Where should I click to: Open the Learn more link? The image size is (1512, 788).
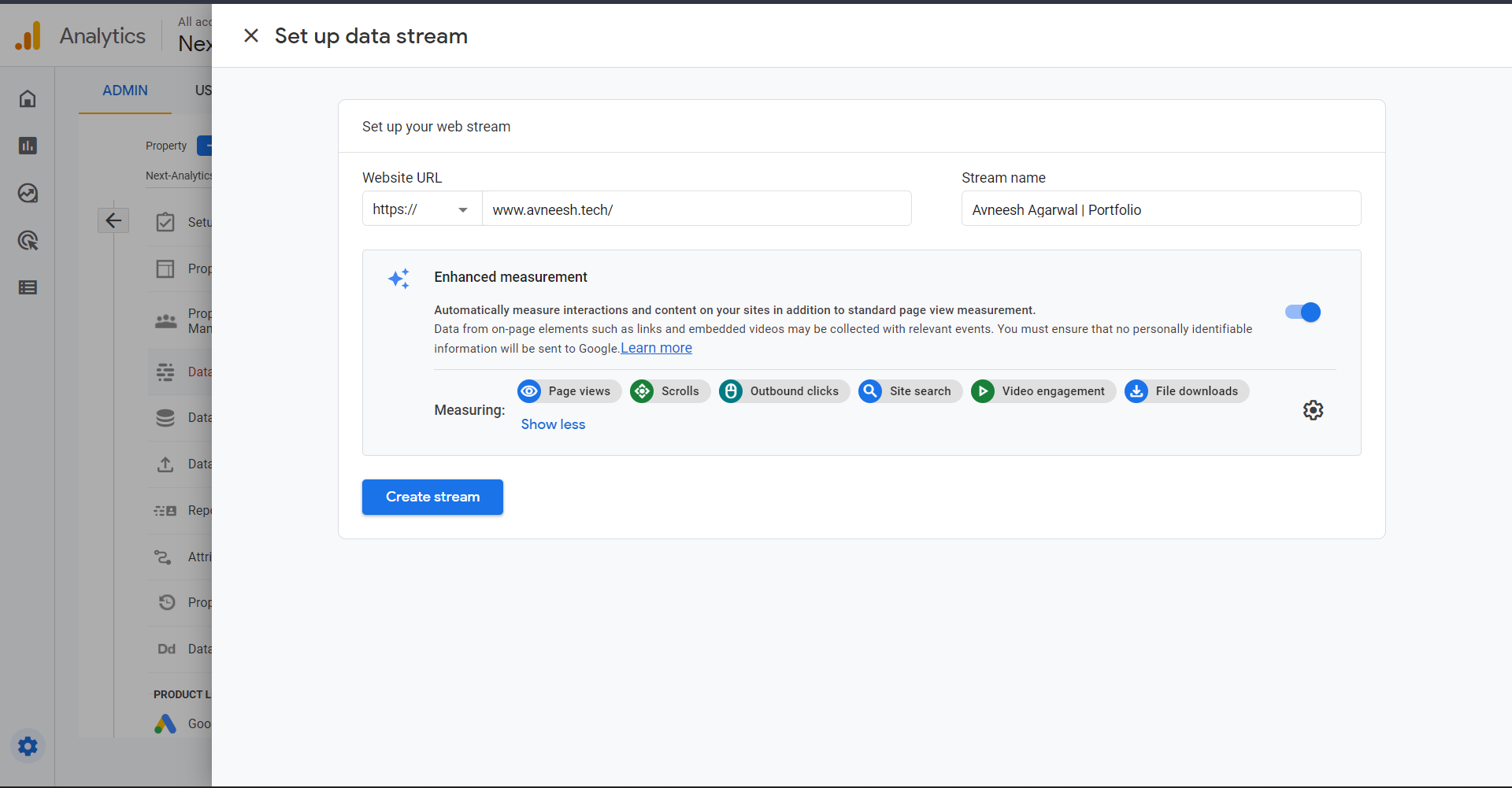pyautogui.click(x=656, y=348)
